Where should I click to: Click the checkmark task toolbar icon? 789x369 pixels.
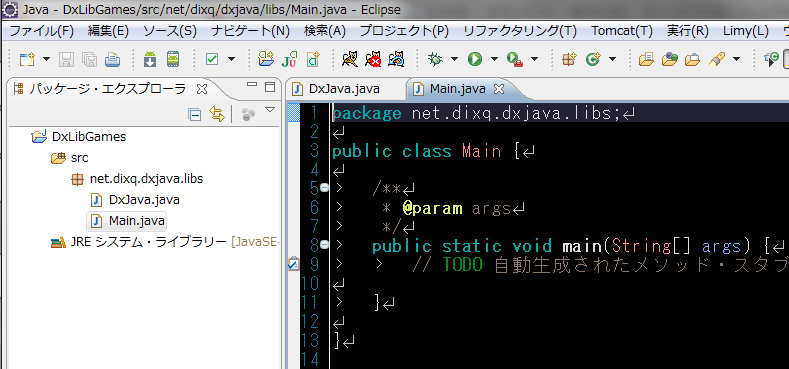coord(212,59)
